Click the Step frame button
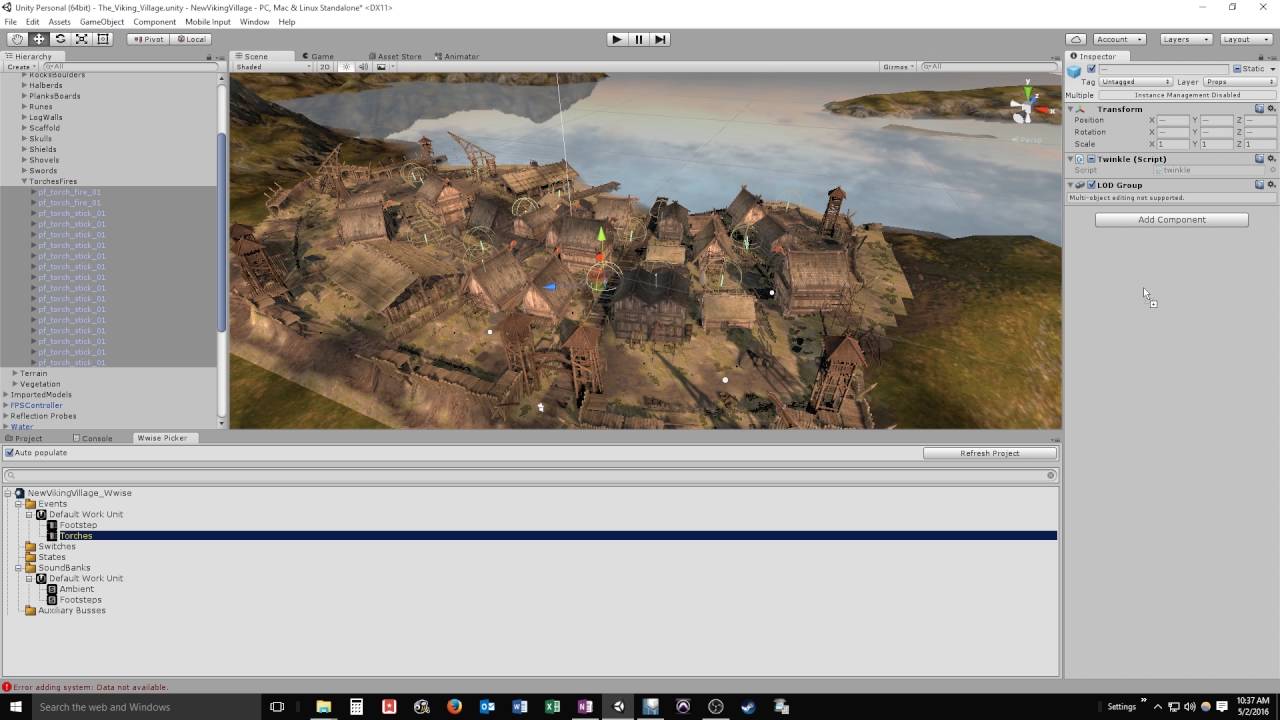The width and height of the screenshot is (1280, 720). pyautogui.click(x=660, y=39)
